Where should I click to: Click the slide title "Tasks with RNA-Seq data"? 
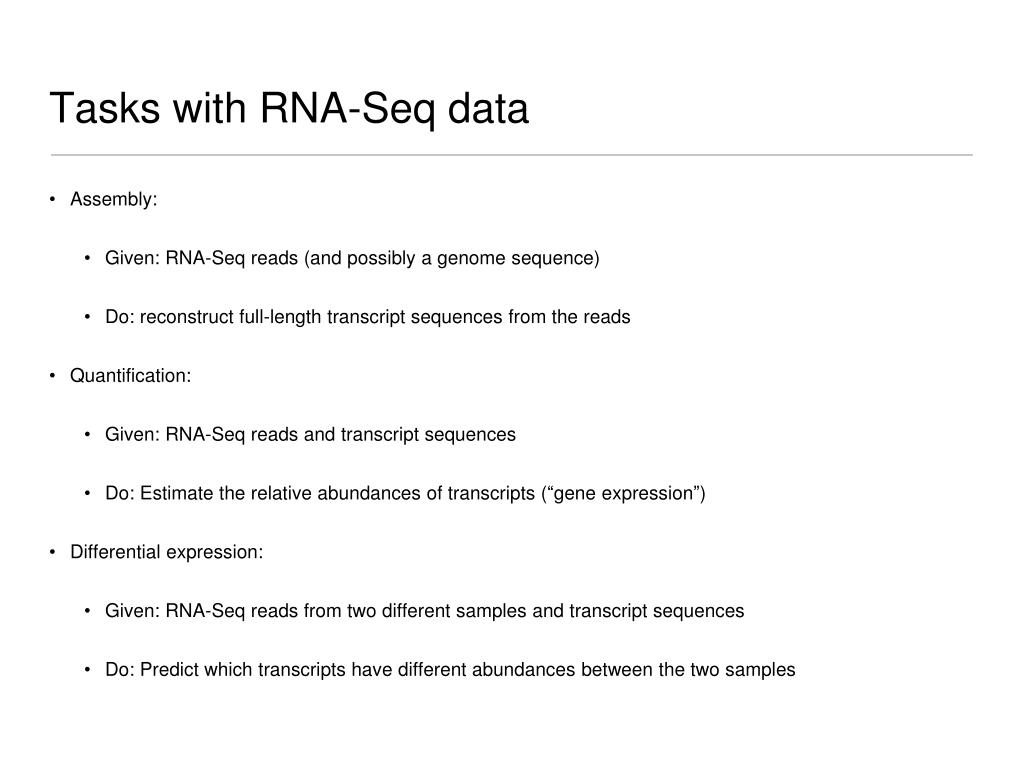289,109
